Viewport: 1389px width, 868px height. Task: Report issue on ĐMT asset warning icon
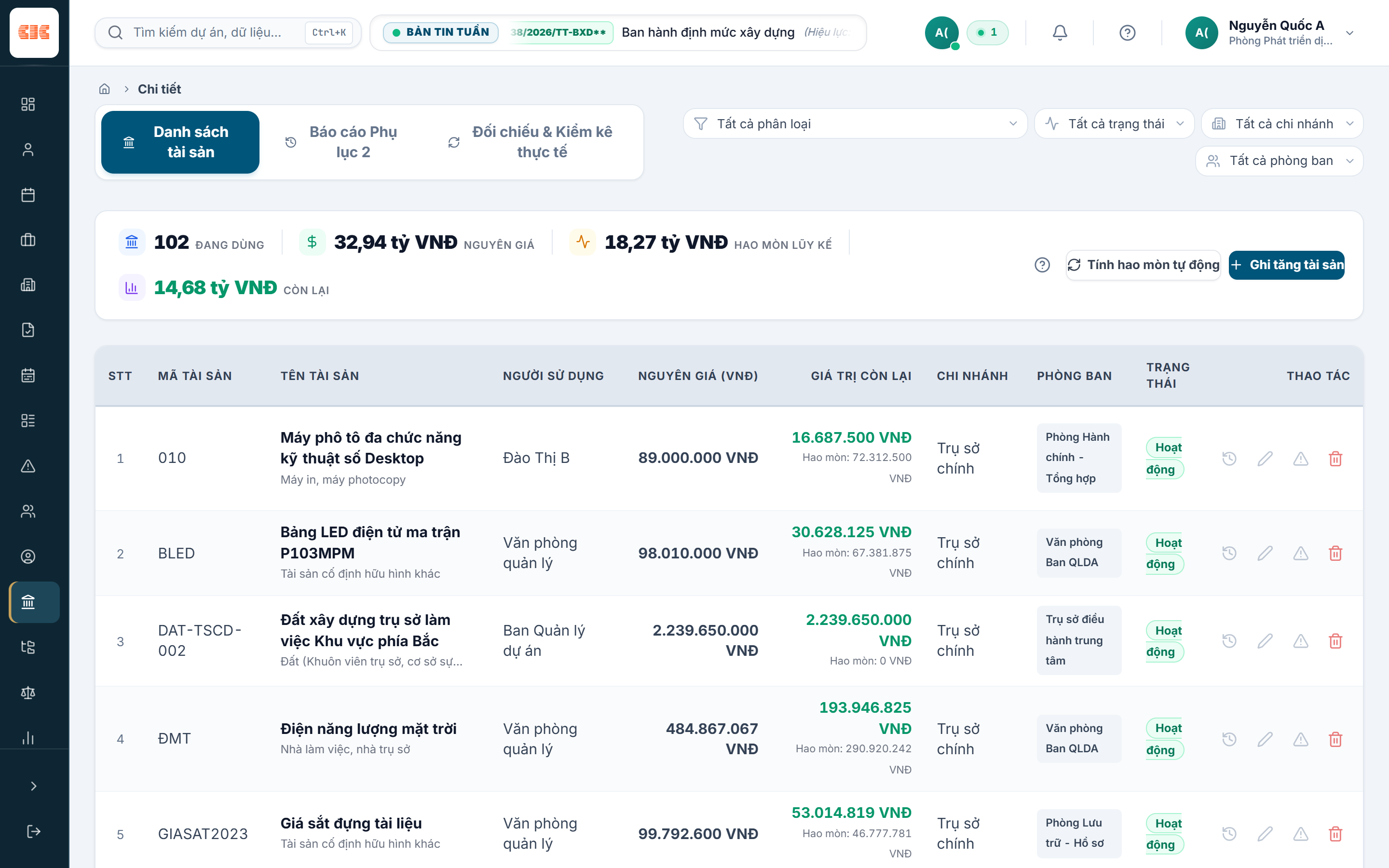coord(1301,739)
